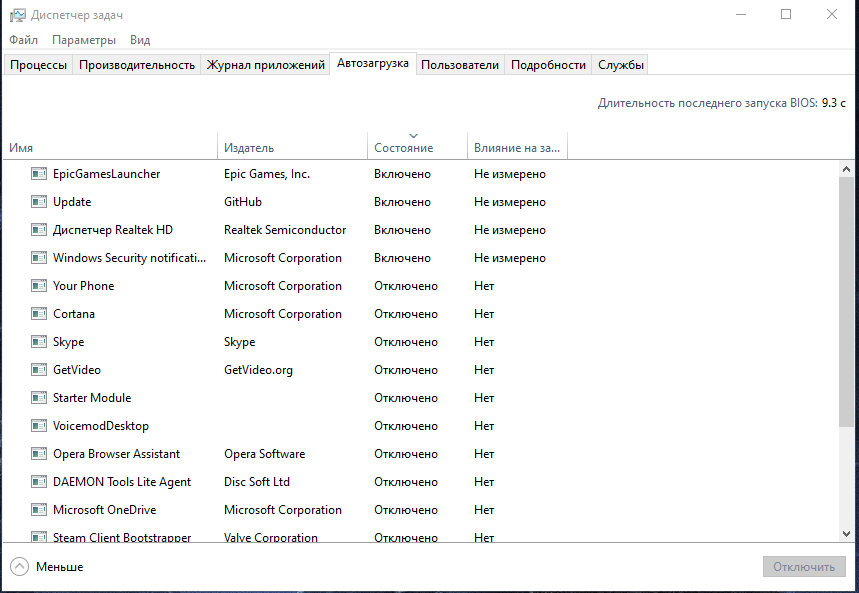The height and width of the screenshot is (593, 859).
Task: Open the Параметры menu
Action: [x=84, y=40]
